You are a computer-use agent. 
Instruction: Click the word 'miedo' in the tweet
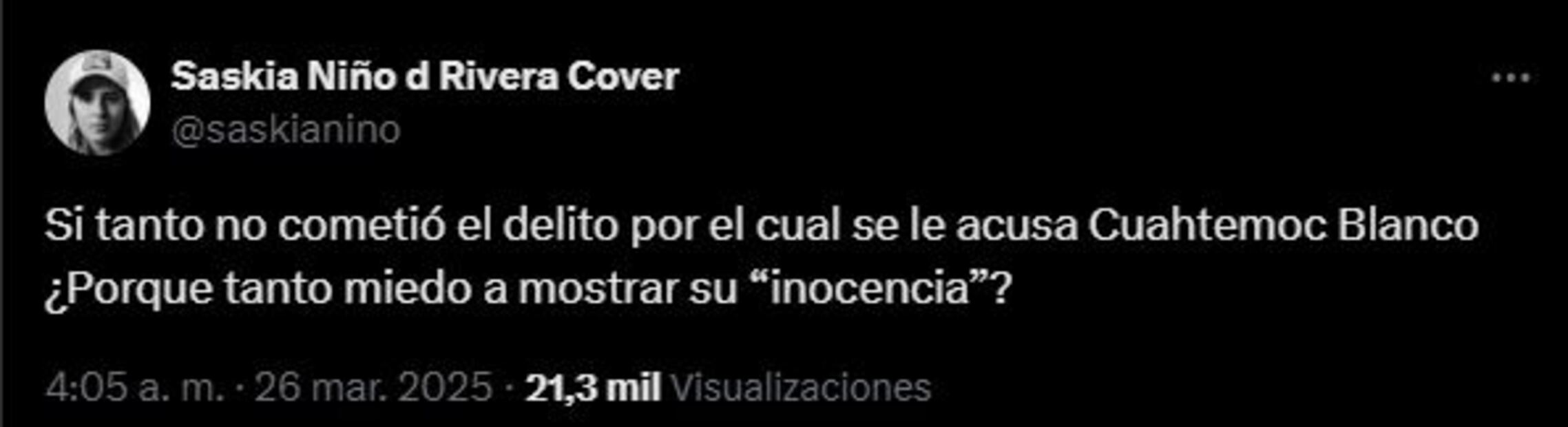408,289
